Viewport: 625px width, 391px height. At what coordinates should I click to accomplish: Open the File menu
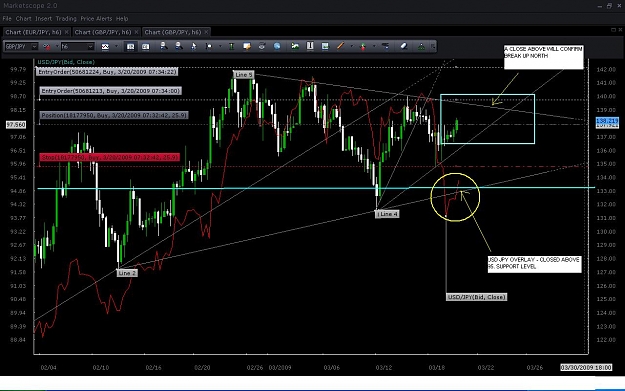click(7, 19)
